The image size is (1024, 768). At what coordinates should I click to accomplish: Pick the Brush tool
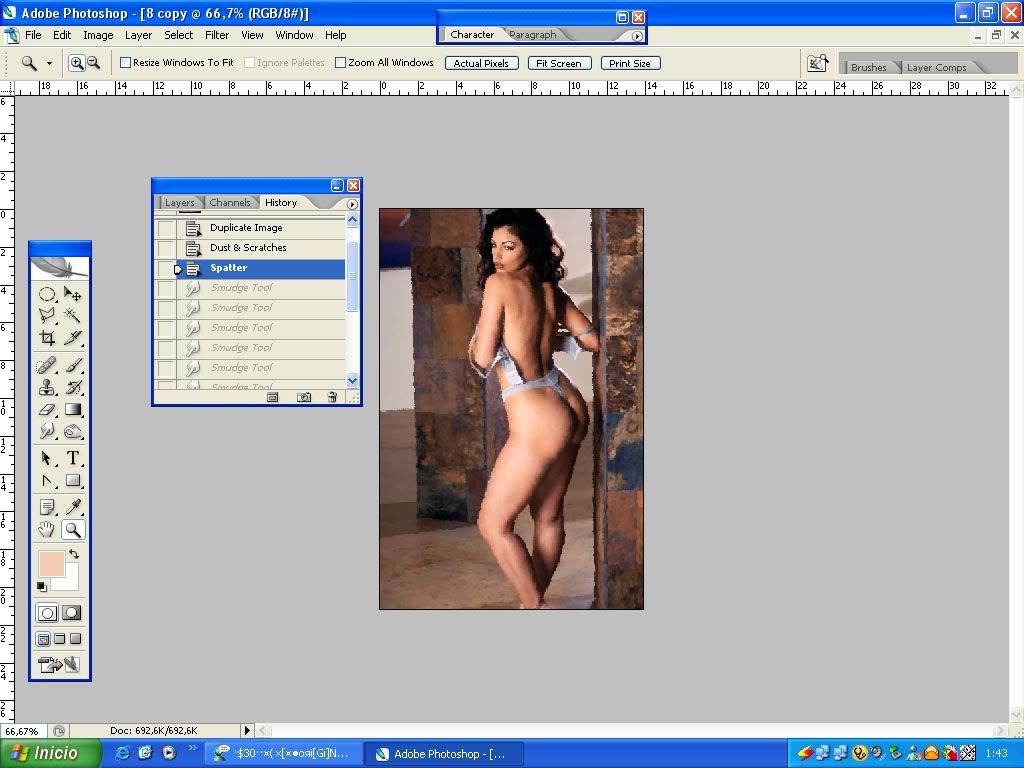[72, 366]
